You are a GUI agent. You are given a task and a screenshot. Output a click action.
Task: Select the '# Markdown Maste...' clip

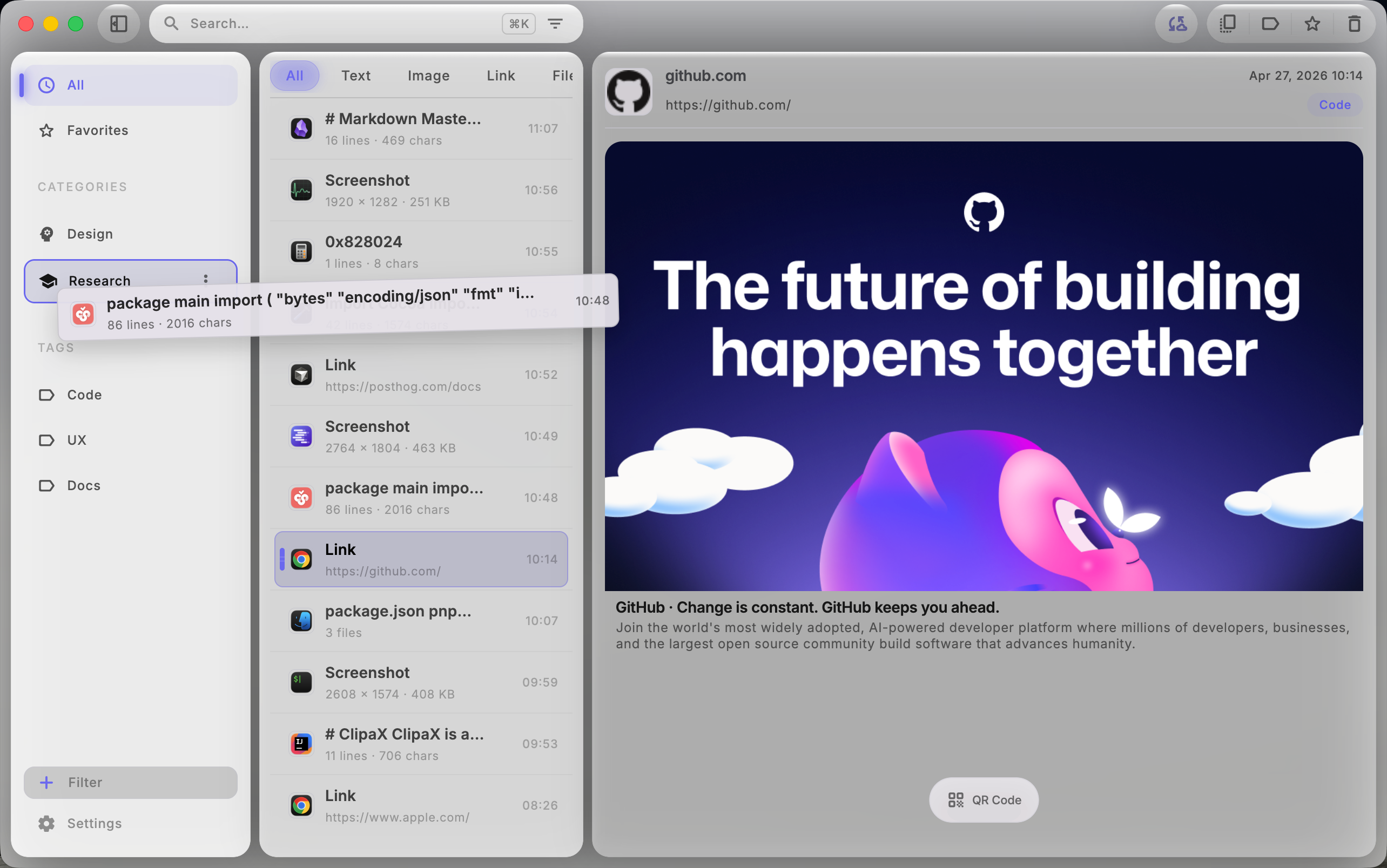(421, 128)
